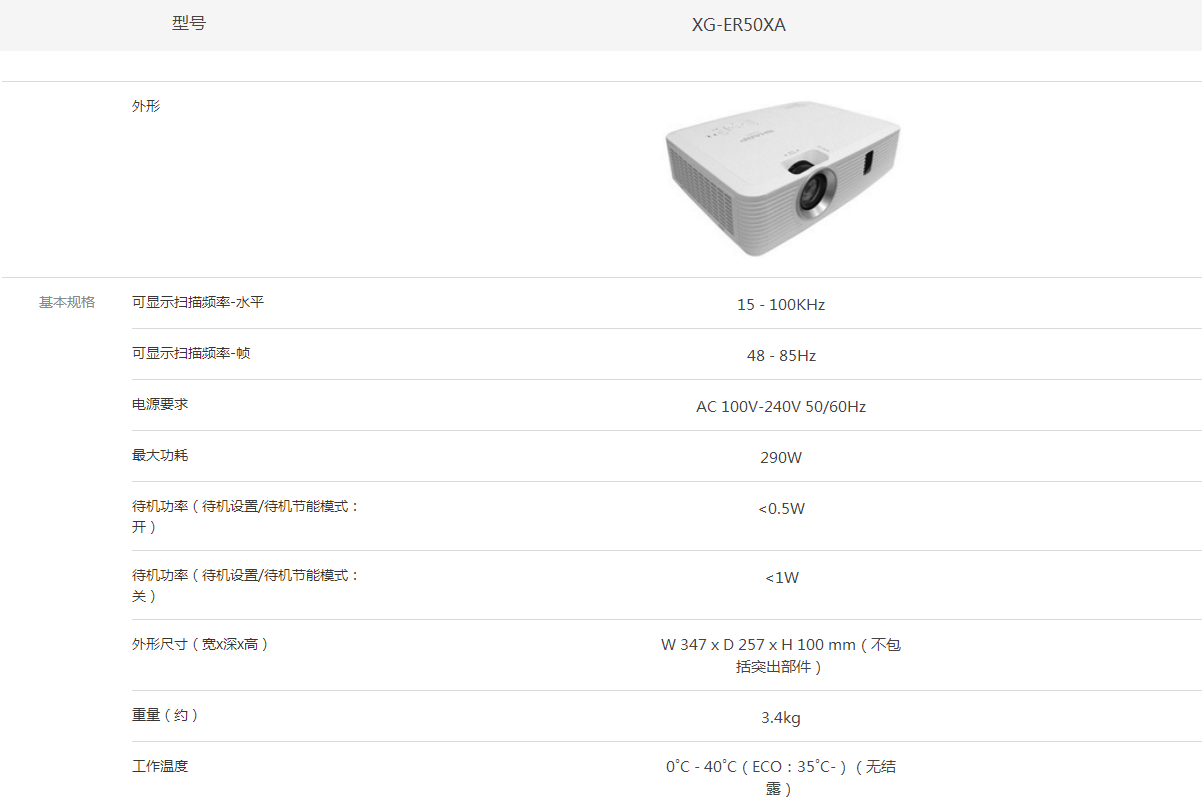Viewport: 1202px width, 805px height.
Task: Select the <1W standby power value
Action: click(x=782, y=577)
